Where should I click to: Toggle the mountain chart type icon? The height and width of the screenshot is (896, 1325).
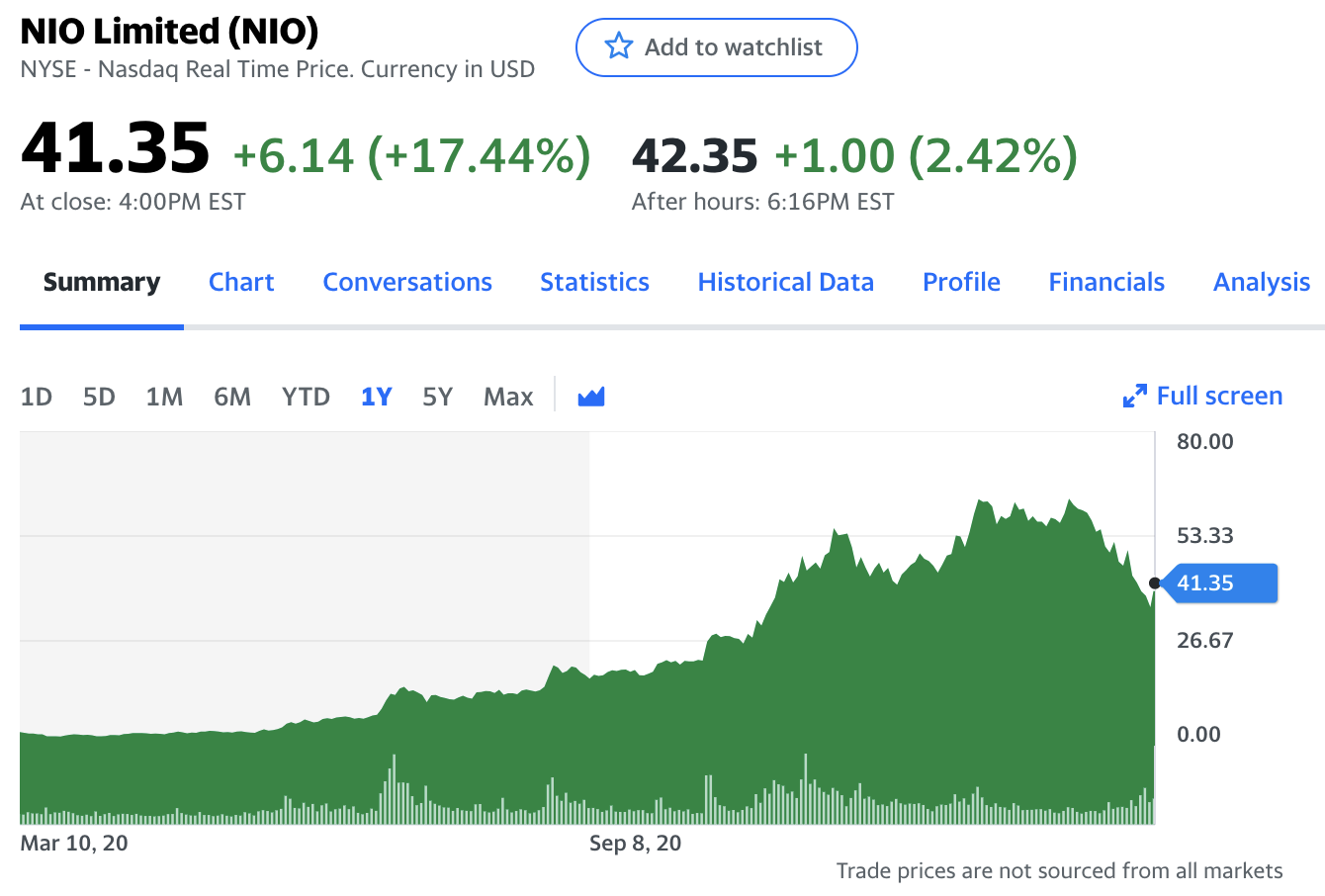[x=591, y=397]
